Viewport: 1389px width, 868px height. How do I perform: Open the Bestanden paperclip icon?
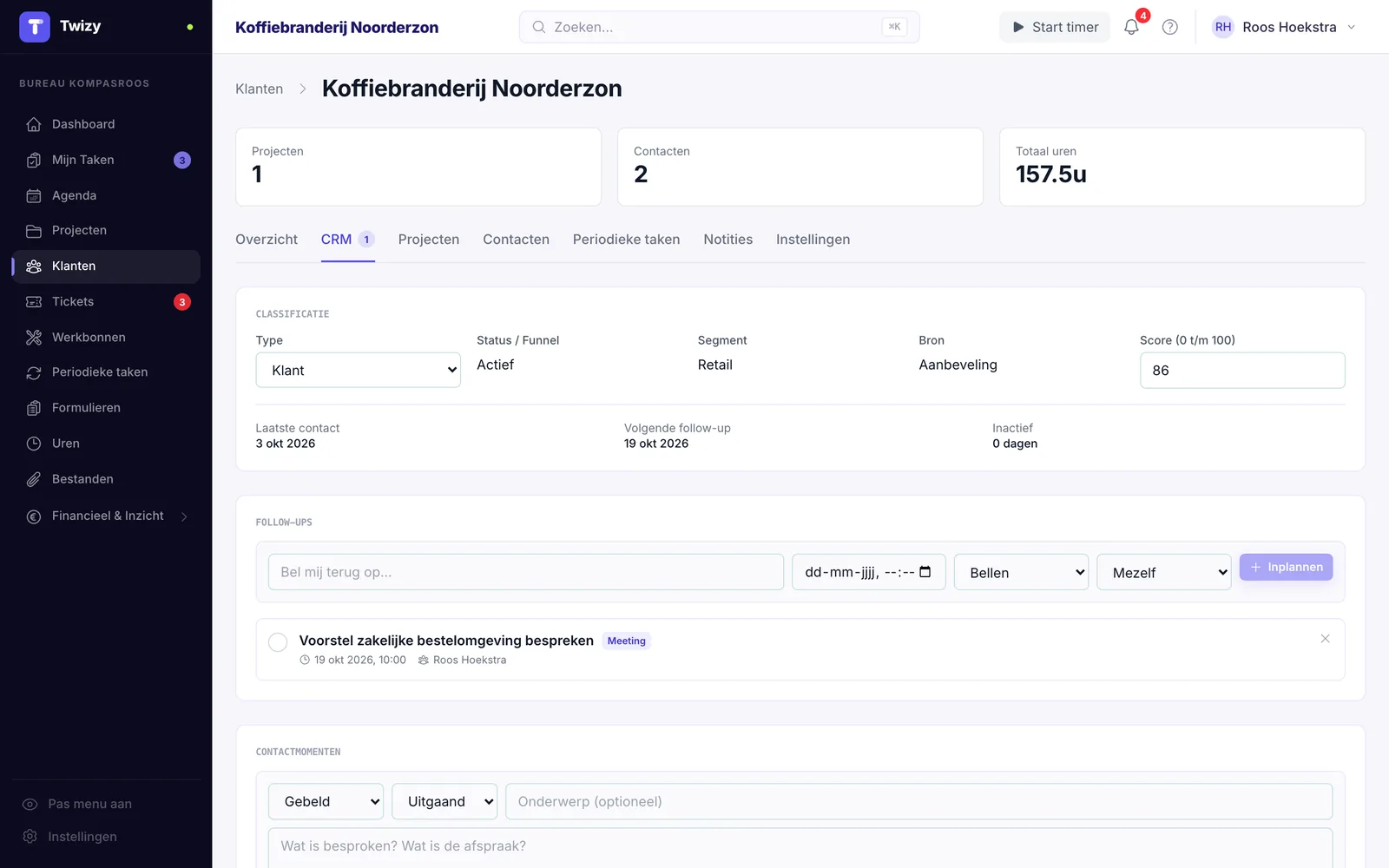point(34,479)
